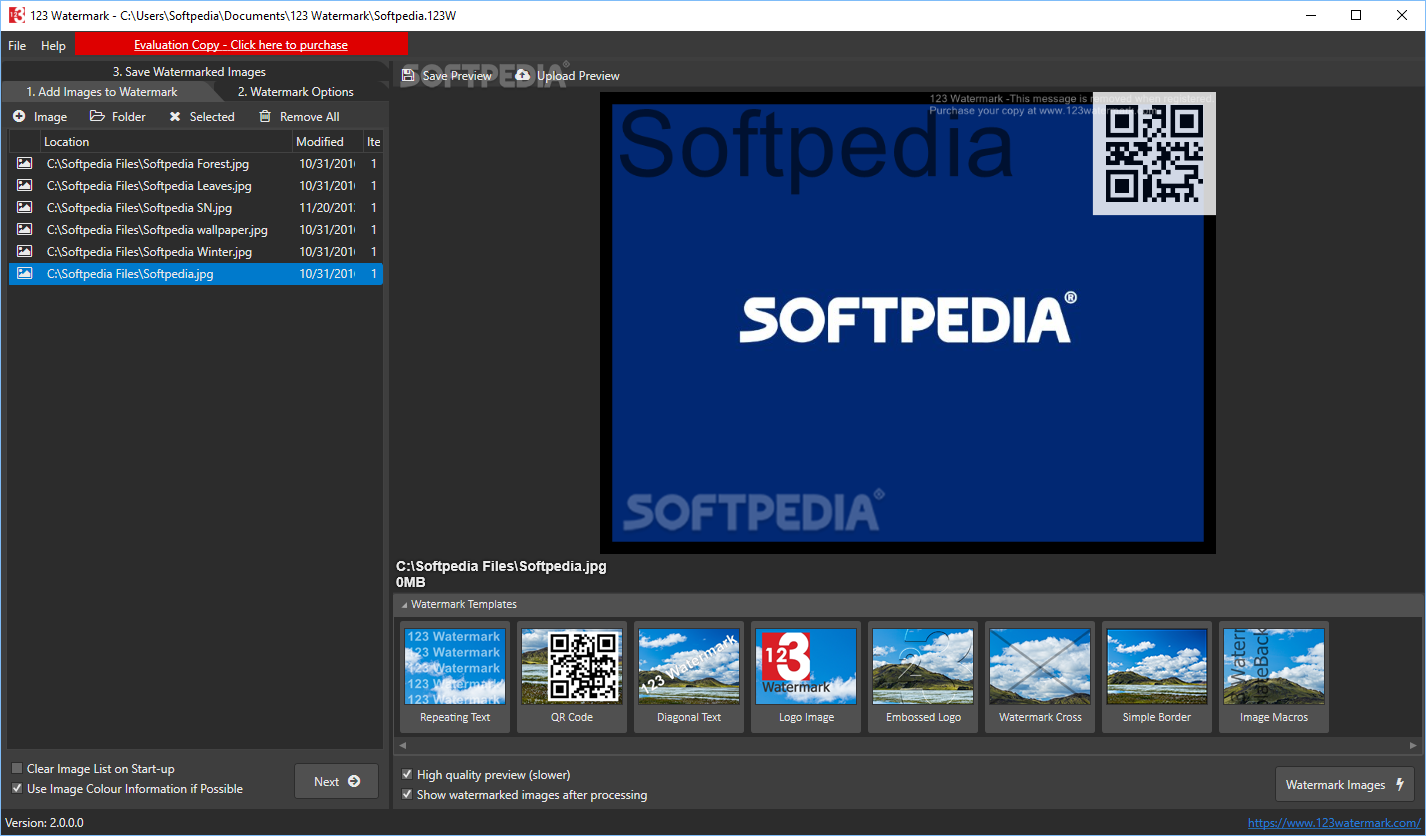Click the add Image plus icon
1426x836 pixels.
19,117
